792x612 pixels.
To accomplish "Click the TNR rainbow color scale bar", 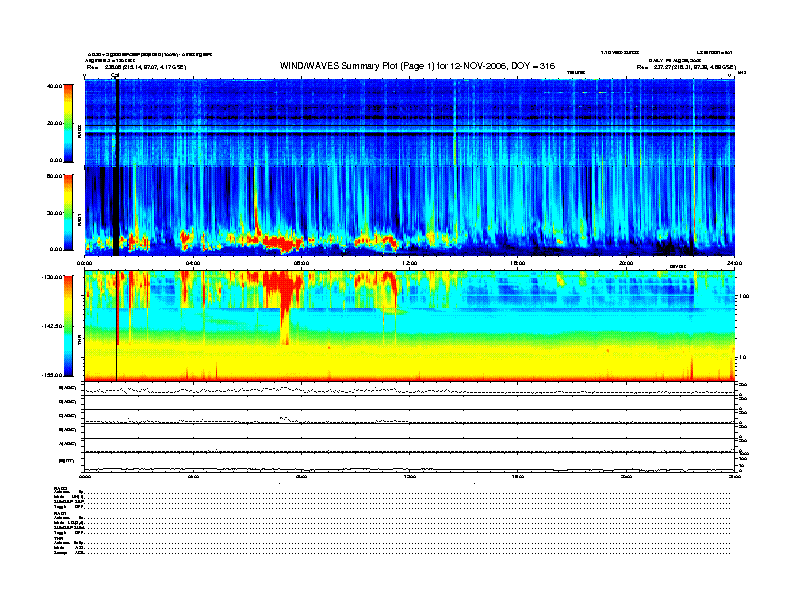I will point(68,326).
